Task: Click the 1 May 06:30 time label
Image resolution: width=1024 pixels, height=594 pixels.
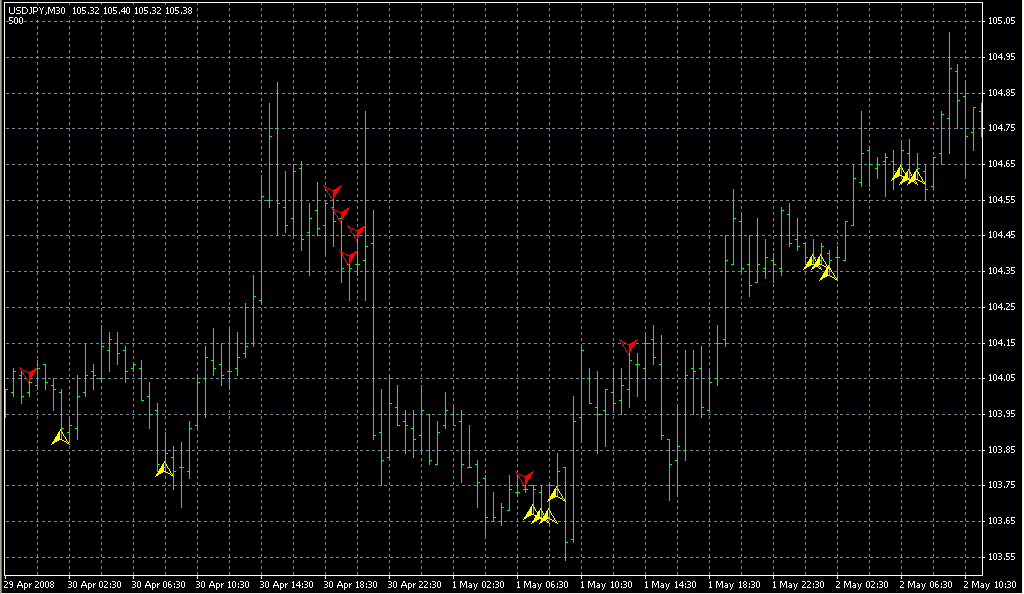Action: [x=542, y=585]
